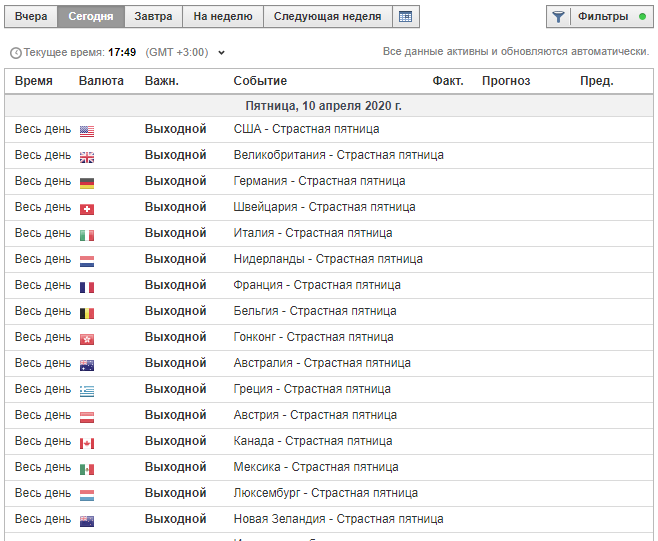This screenshot has height=541, width=658.
Task: Click the Факт. column header
Action: (448, 81)
